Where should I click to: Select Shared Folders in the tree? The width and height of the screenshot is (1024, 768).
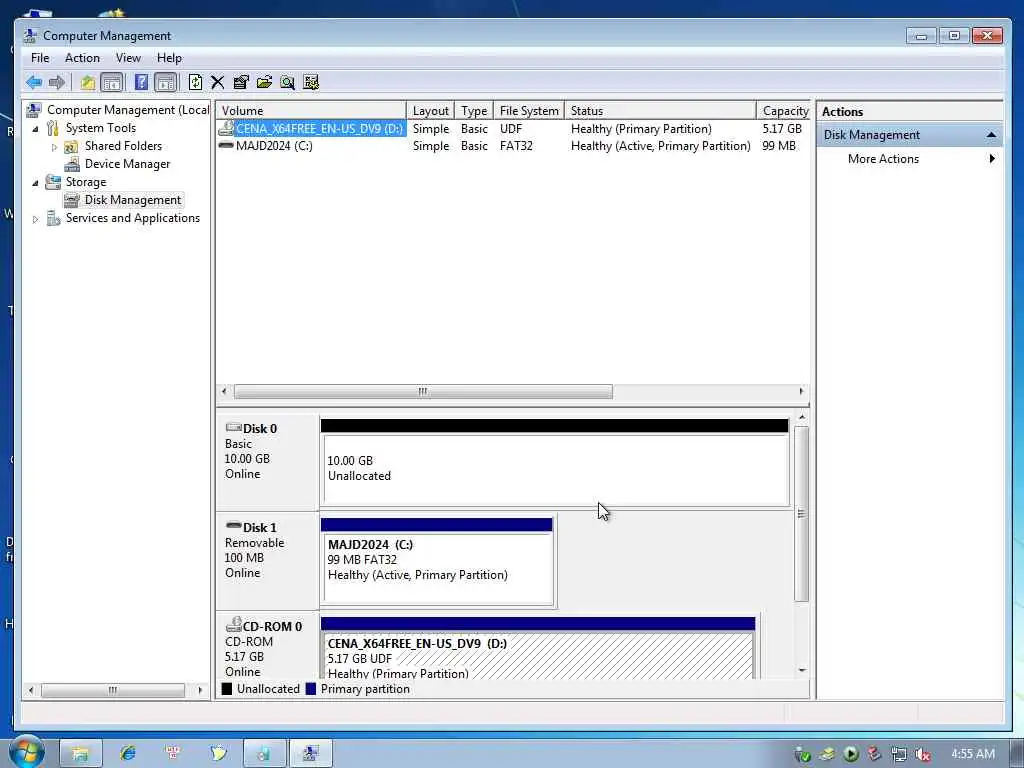tap(123, 146)
